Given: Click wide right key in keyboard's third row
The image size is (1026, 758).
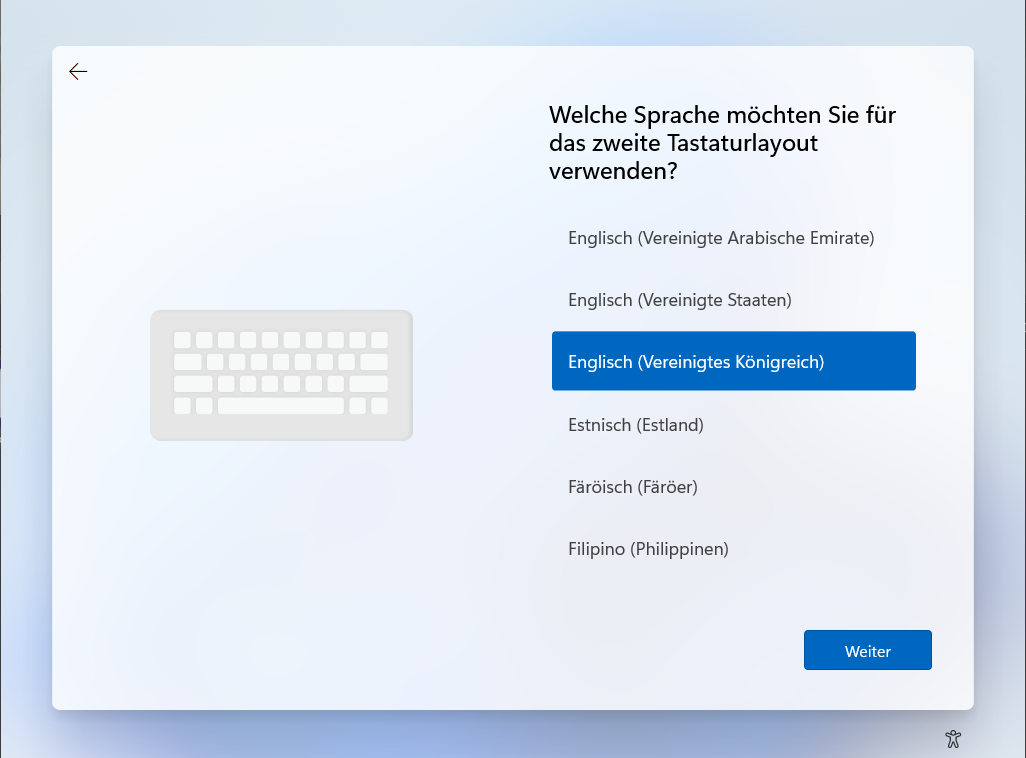Looking at the screenshot, I should (x=368, y=384).
